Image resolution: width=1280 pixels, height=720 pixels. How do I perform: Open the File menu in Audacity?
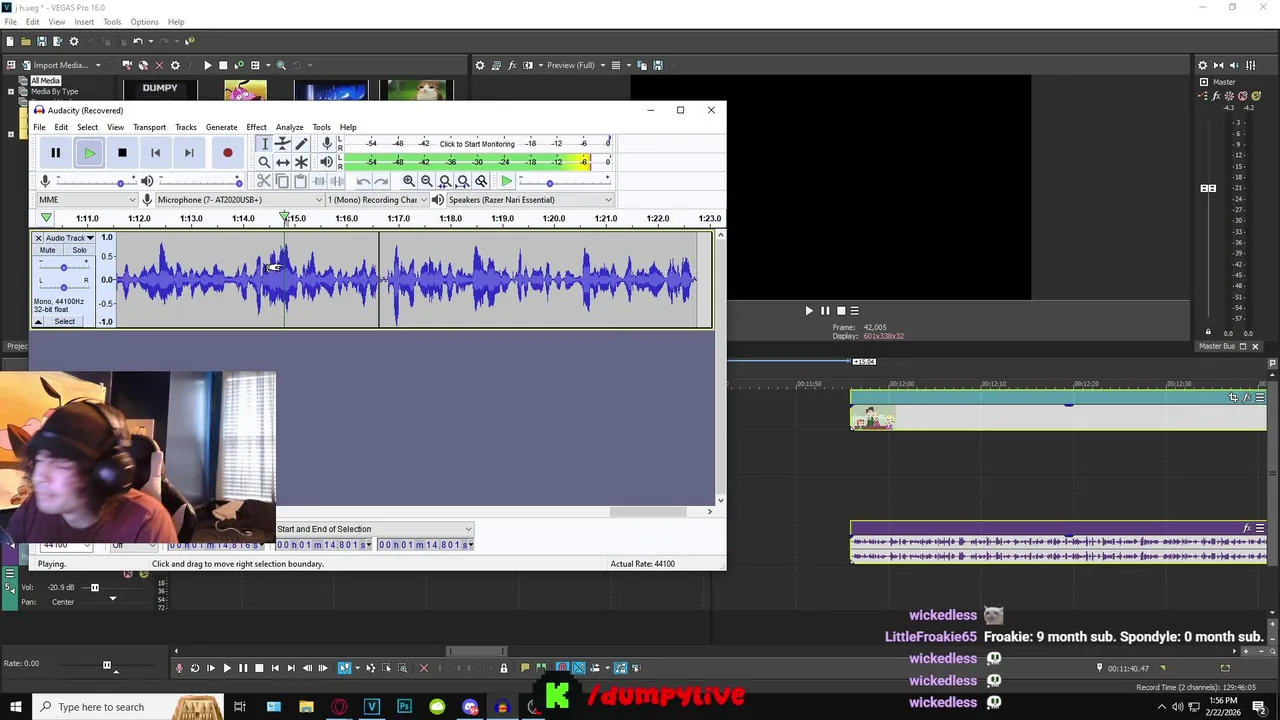coord(39,127)
